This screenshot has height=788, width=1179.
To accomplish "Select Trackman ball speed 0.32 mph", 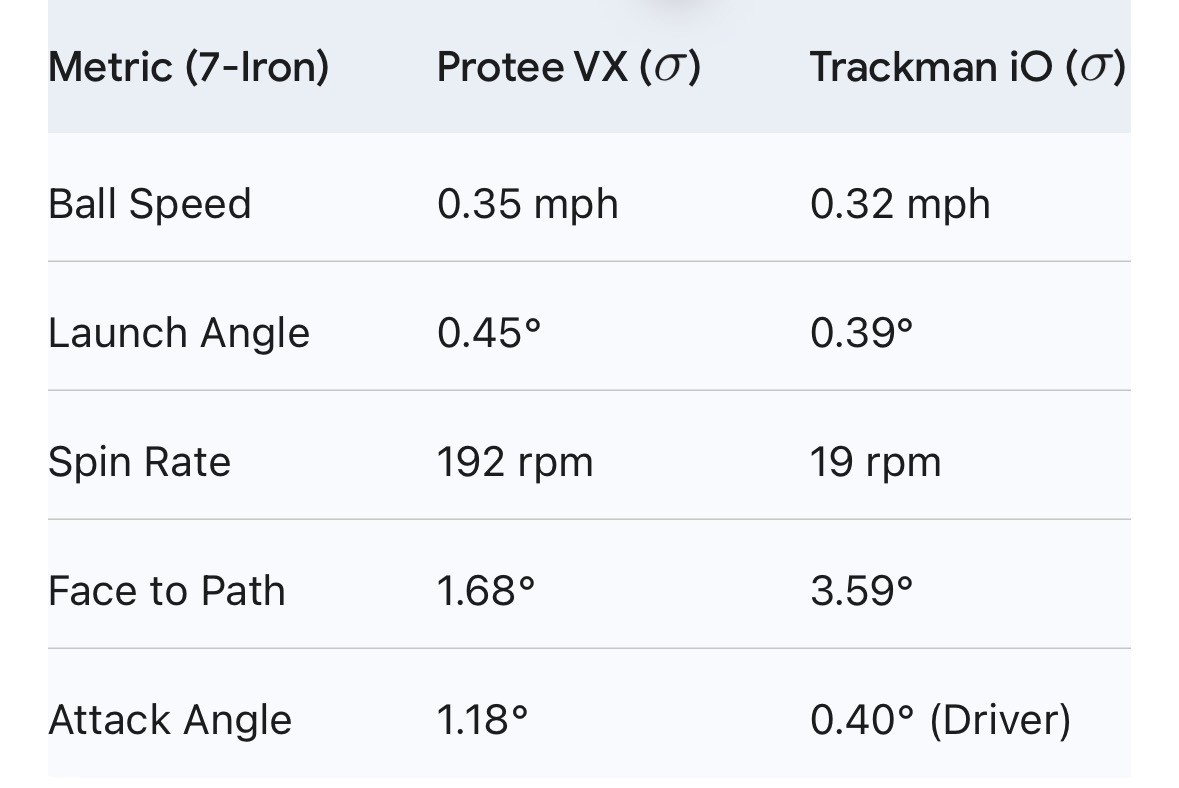I will click(x=900, y=205).
